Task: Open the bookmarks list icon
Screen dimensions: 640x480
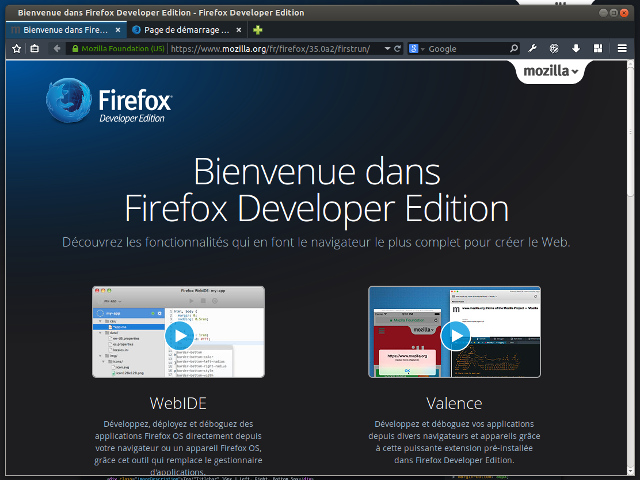Action: point(35,49)
